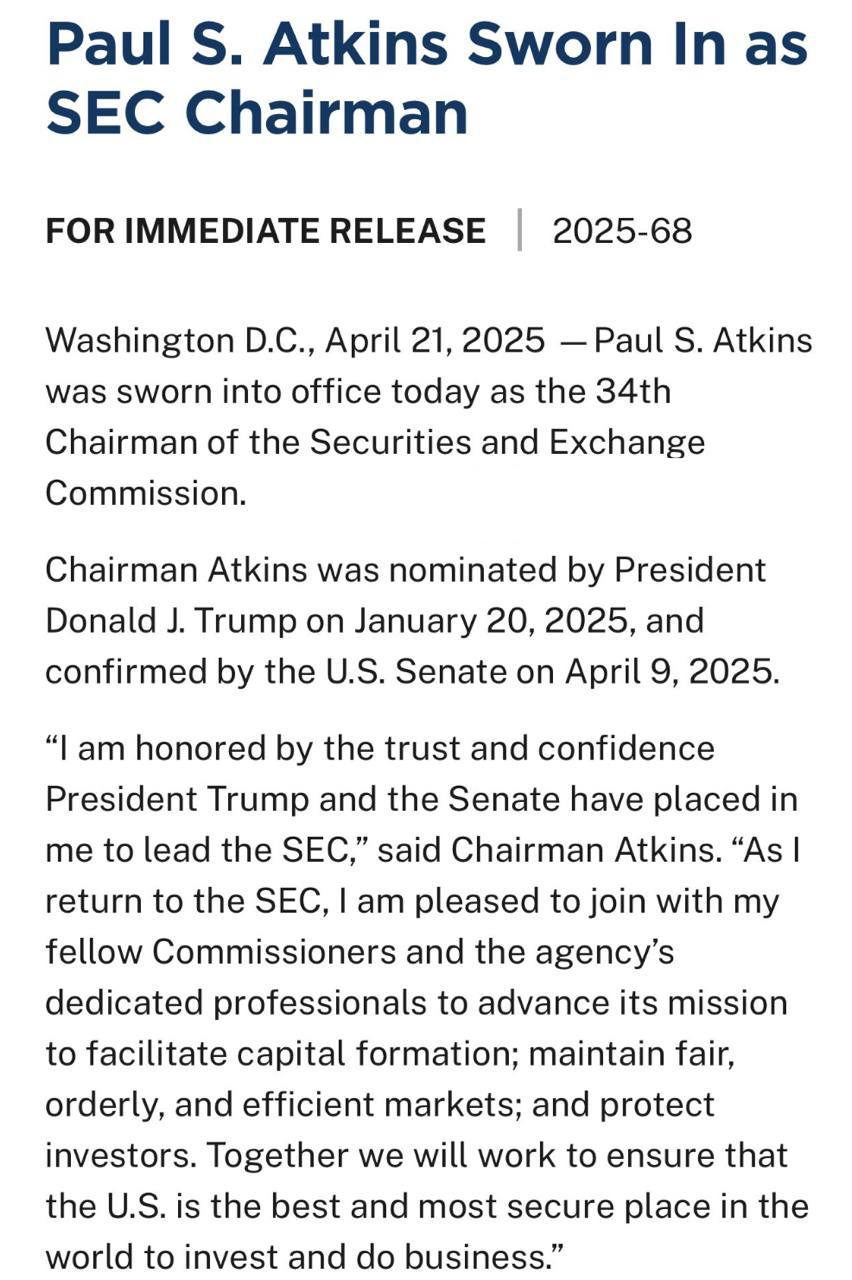Click the phrase "fellow Commissioners"
Screen dimensions: 852x1280
(x=221, y=951)
